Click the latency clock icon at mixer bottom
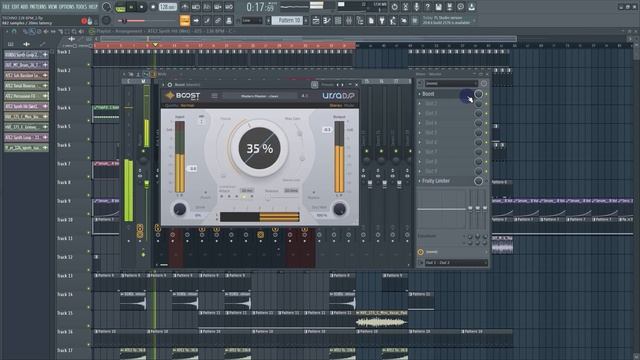Screen dimensions: 640x360 (421, 252)
